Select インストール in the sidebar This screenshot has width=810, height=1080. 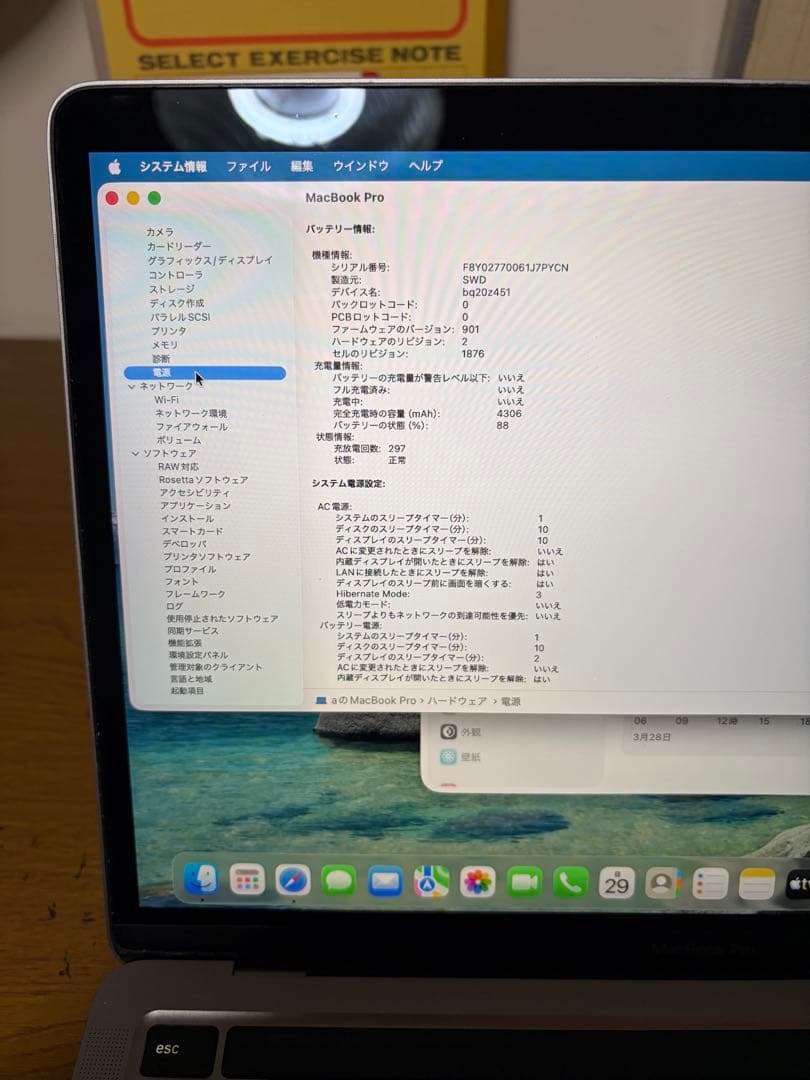(x=187, y=518)
